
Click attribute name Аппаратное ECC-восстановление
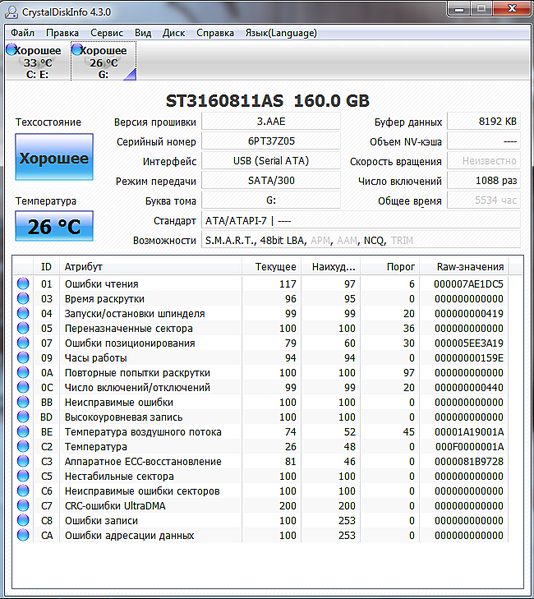click(x=143, y=461)
